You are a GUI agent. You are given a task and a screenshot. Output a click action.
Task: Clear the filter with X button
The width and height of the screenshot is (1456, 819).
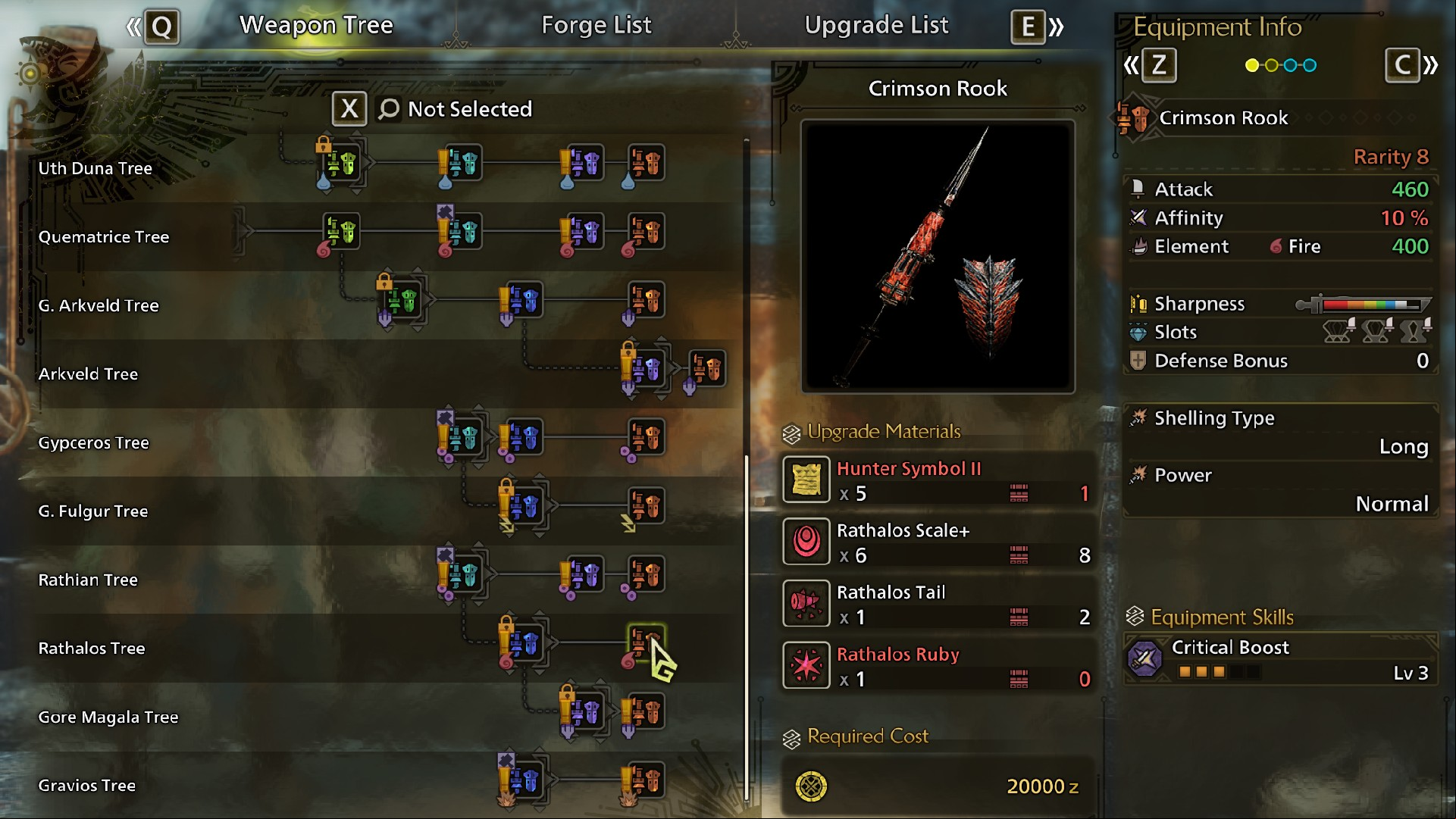pyautogui.click(x=349, y=109)
